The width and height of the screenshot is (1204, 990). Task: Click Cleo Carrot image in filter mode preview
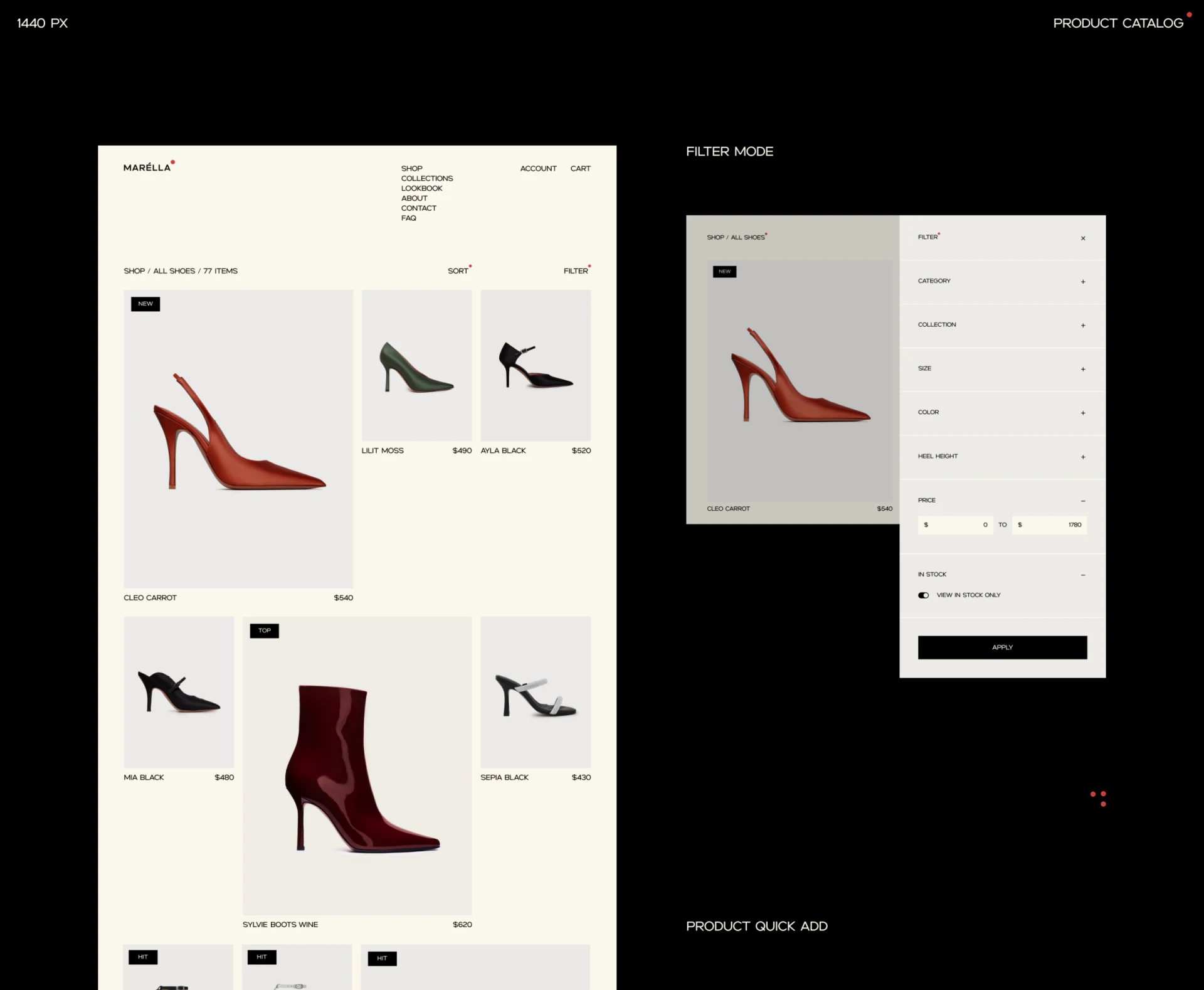point(800,381)
